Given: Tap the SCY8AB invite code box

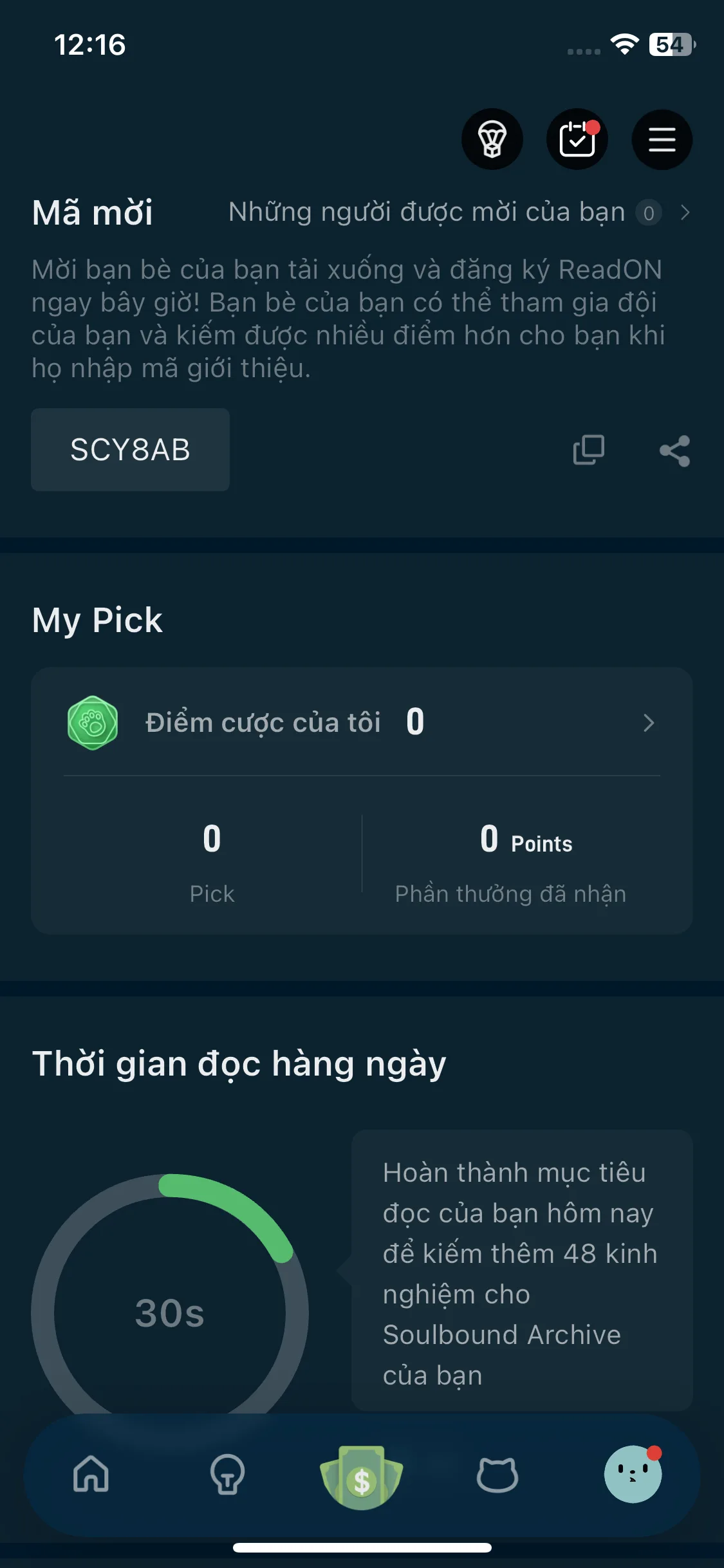Looking at the screenshot, I should tap(130, 449).
